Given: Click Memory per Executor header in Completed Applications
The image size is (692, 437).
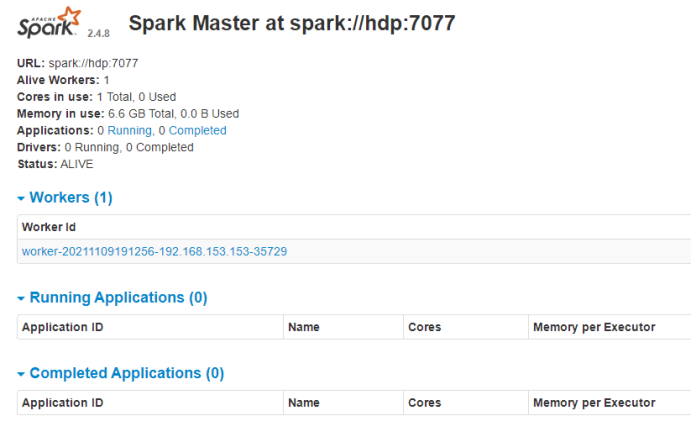Looking at the screenshot, I should (594, 403).
